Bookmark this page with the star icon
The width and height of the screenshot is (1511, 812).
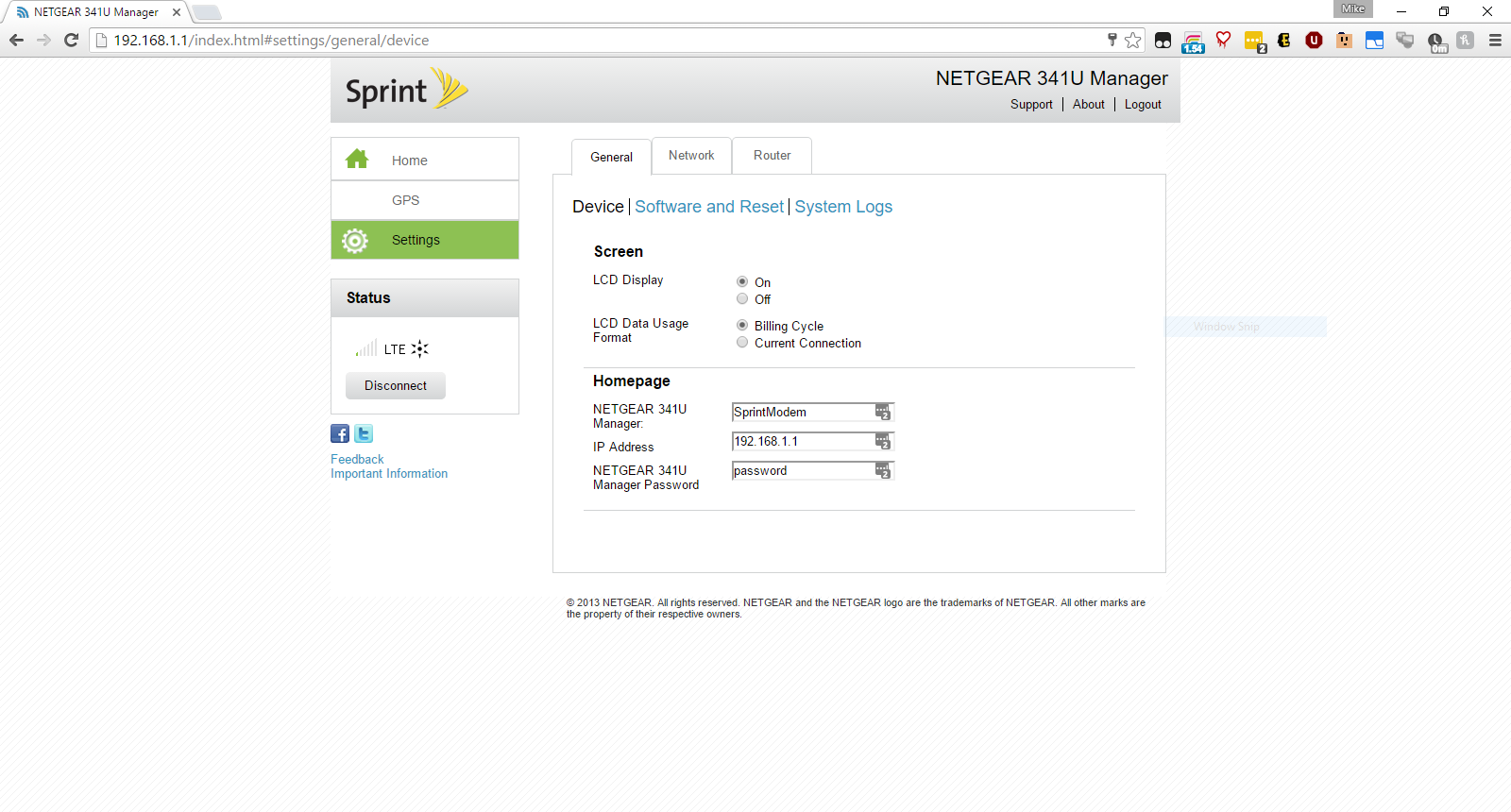click(x=1133, y=40)
